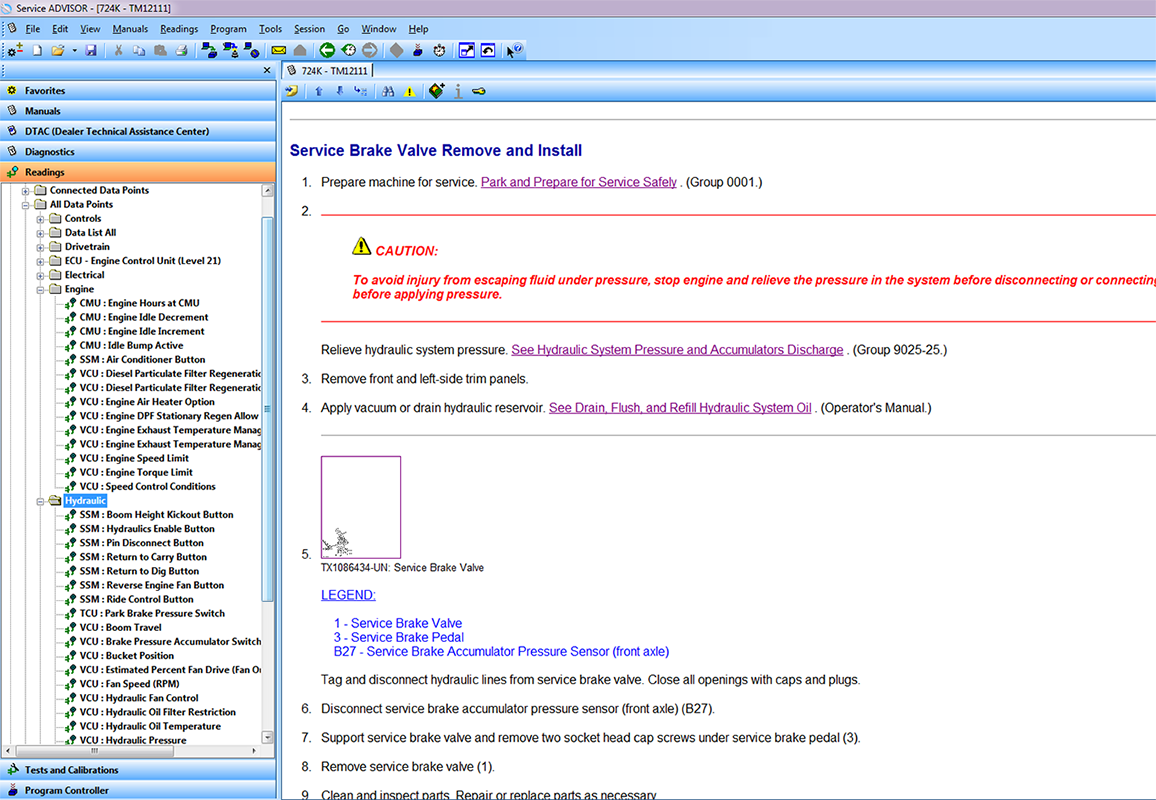Click the gray forward arrow icon

point(370,50)
